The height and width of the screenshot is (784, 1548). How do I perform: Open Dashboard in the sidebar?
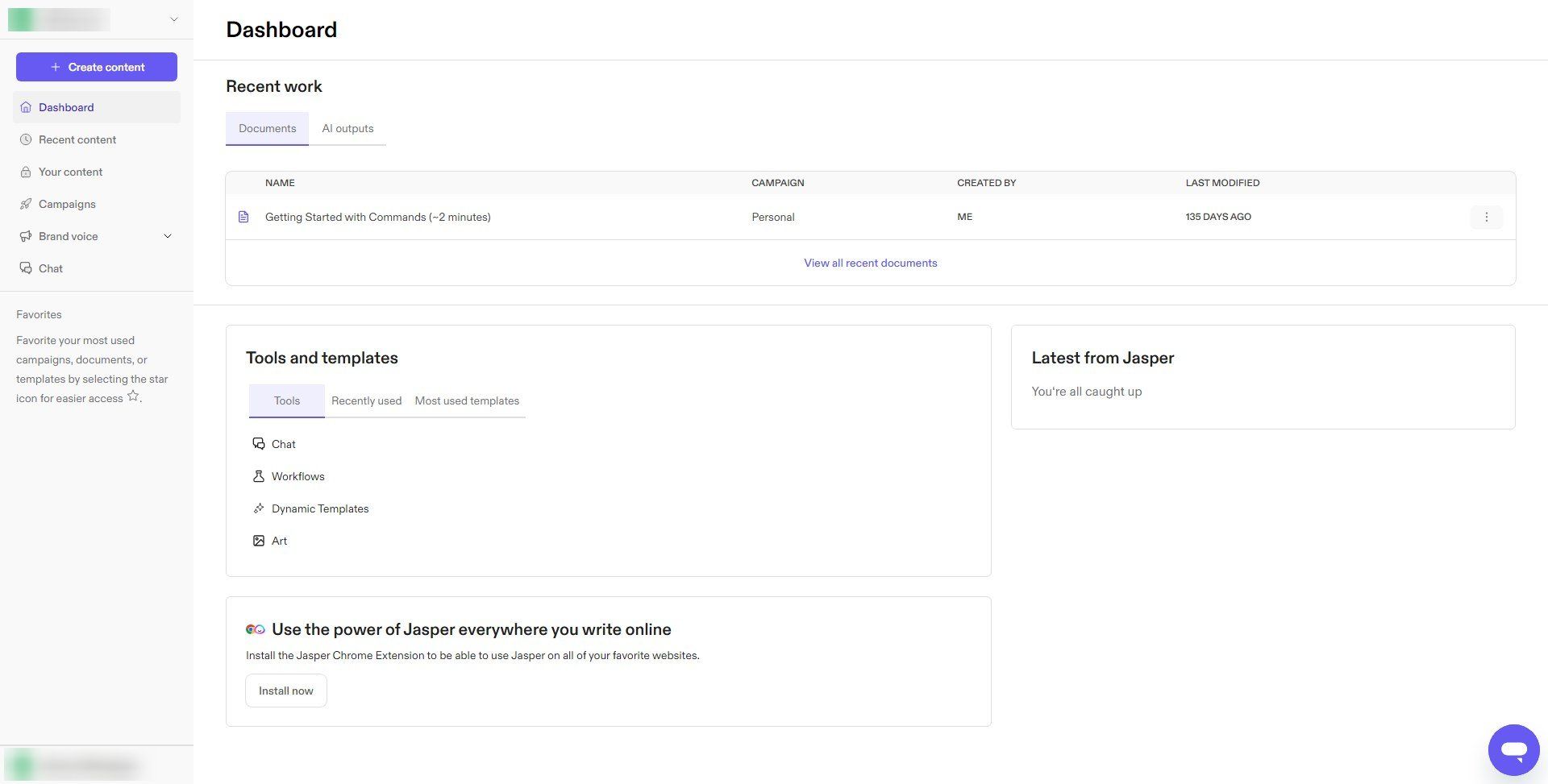97,107
